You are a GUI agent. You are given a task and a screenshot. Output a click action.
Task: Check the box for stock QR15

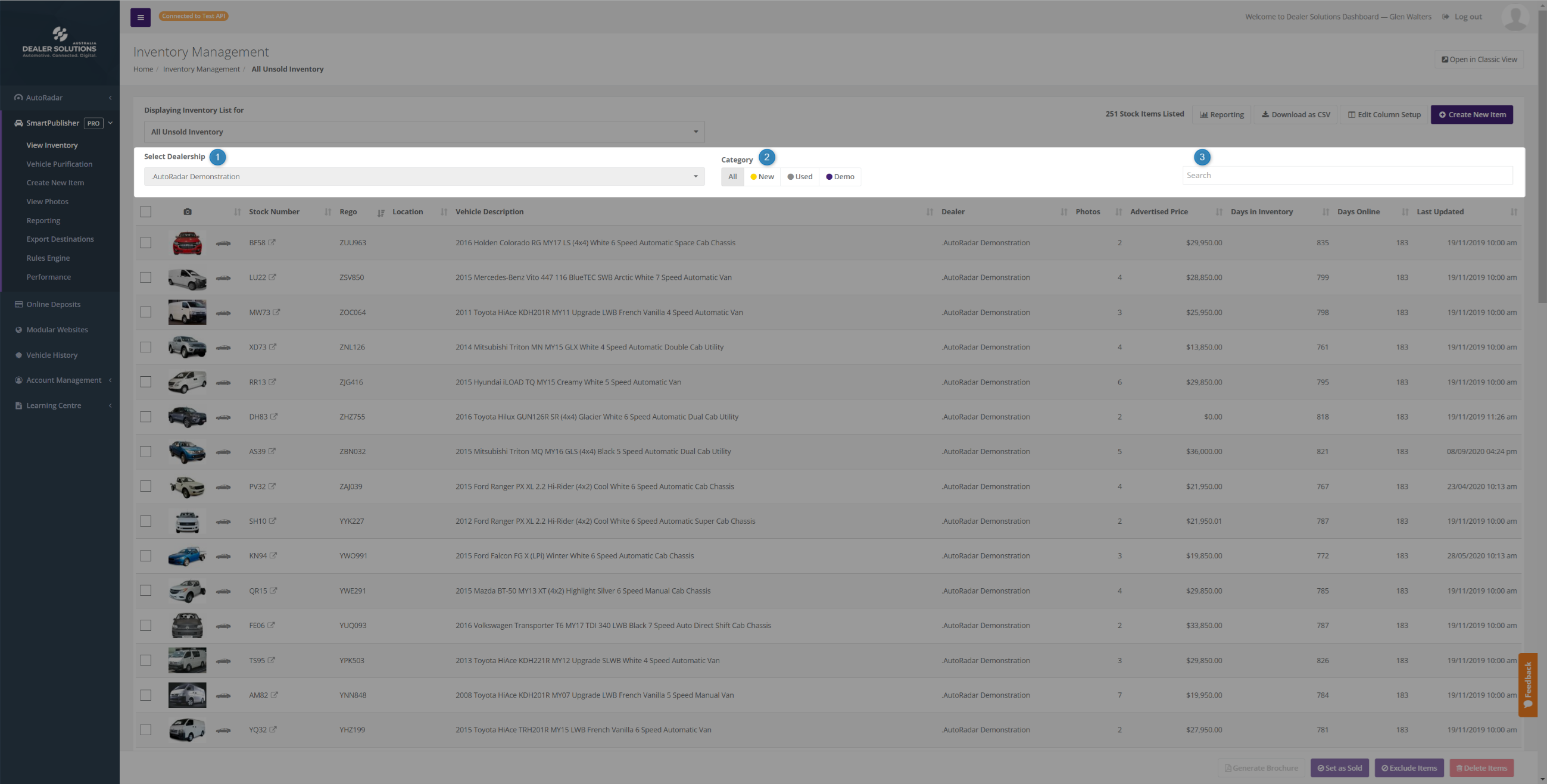tap(146, 591)
